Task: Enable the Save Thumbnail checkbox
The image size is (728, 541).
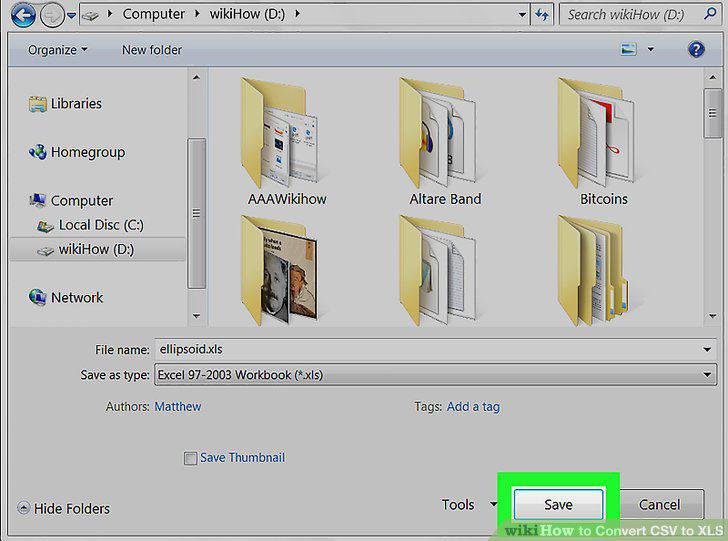Action: (x=190, y=458)
